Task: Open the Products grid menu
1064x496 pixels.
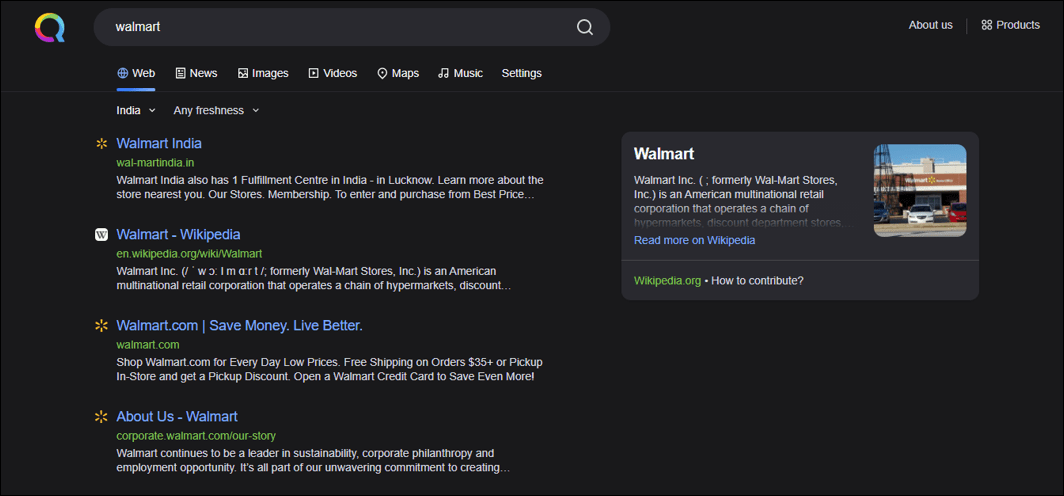Action: 1010,25
